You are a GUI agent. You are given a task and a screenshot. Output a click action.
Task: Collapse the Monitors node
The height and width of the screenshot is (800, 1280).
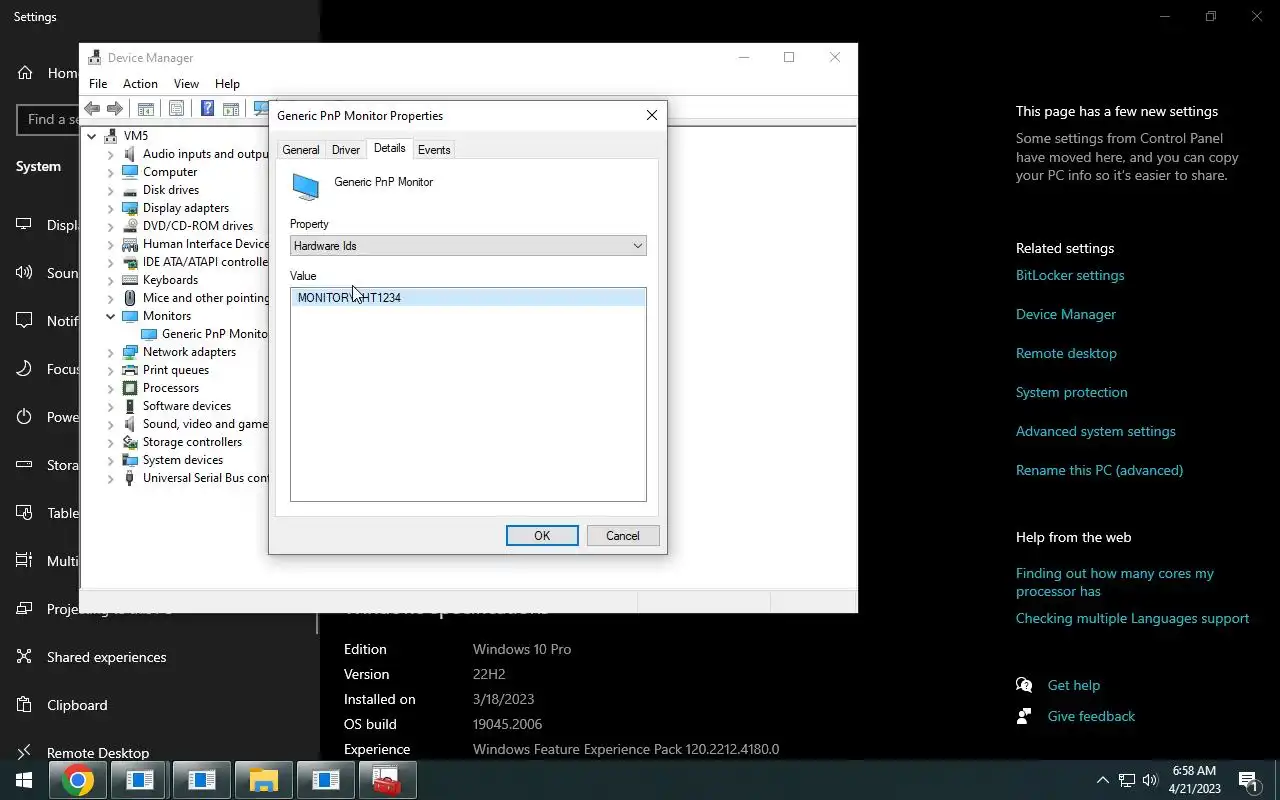[x=111, y=316]
